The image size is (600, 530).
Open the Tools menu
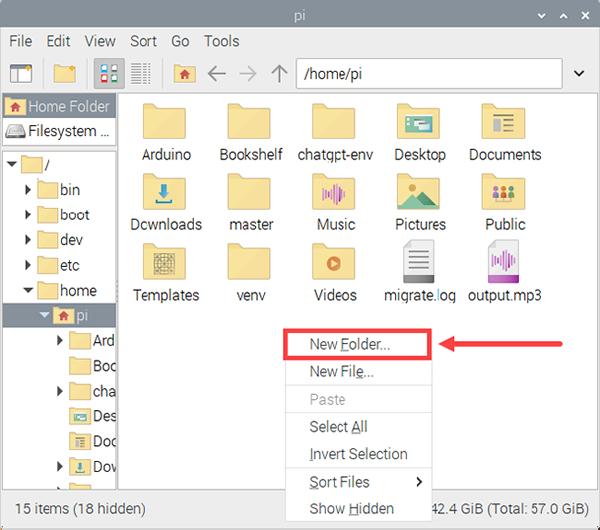(222, 41)
